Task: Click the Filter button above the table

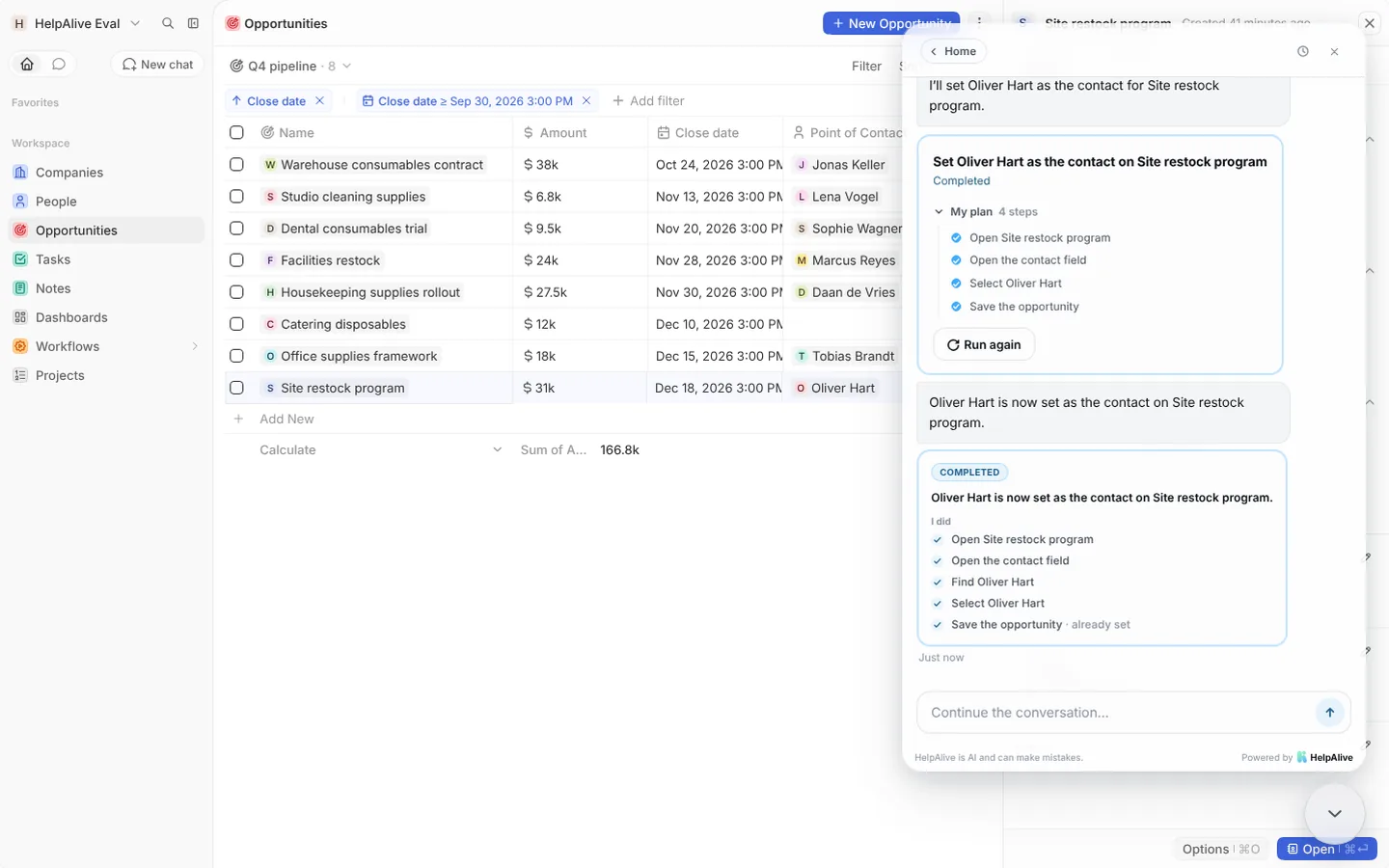Action: pyautogui.click(x=866, y=66)
